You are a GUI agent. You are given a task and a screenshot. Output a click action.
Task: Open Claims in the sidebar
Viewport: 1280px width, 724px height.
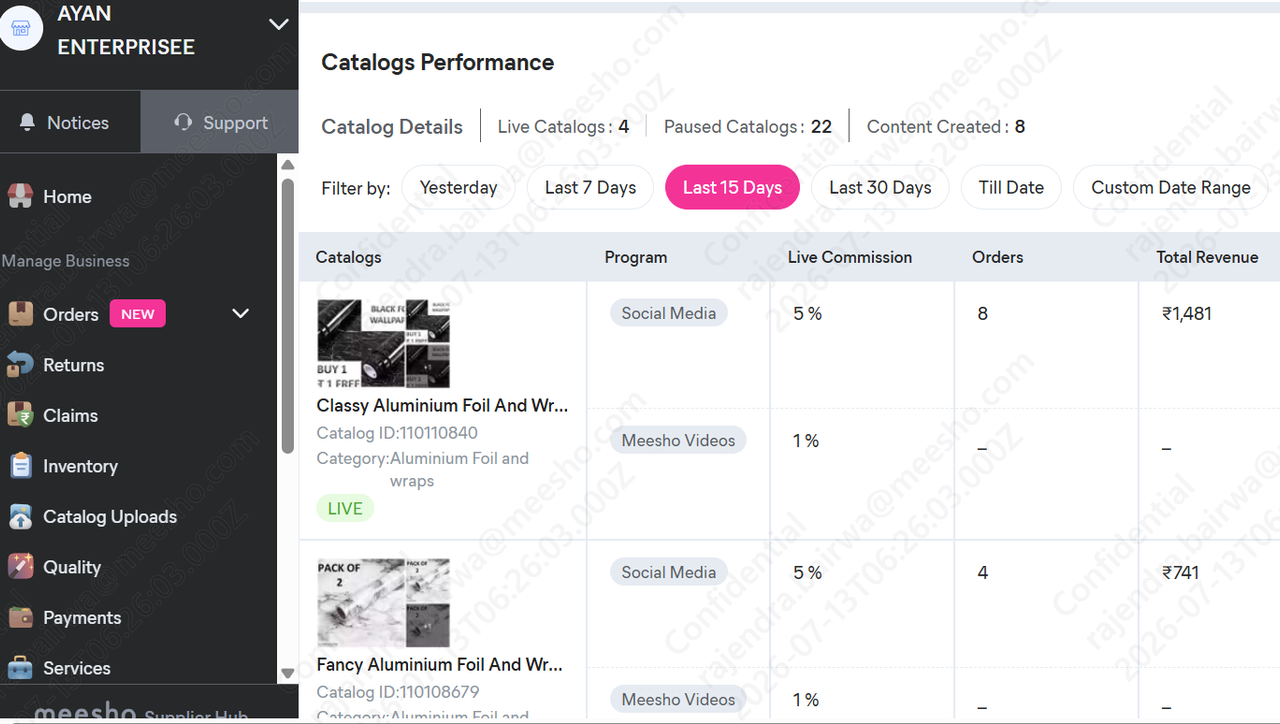(x=70, y=415)
